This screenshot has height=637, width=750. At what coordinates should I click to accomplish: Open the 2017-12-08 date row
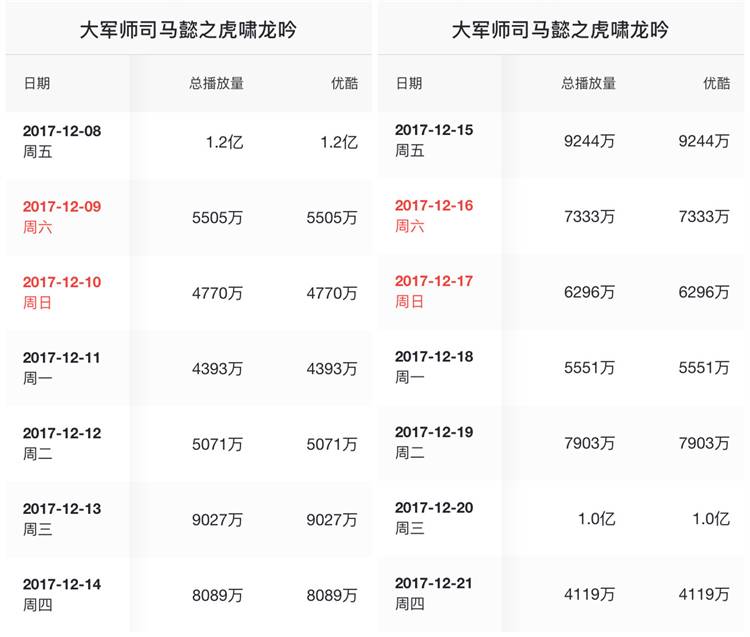click(62, 131)
